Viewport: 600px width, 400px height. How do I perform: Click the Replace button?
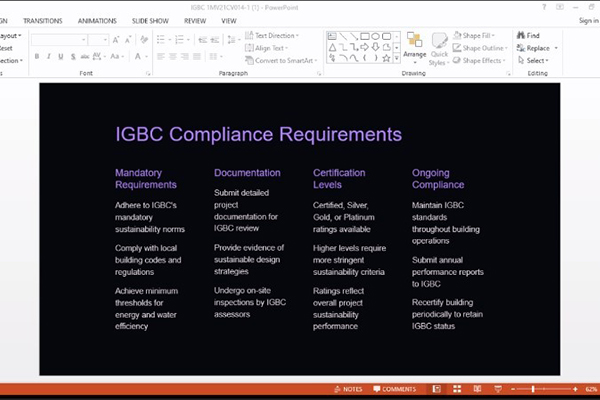537,48
